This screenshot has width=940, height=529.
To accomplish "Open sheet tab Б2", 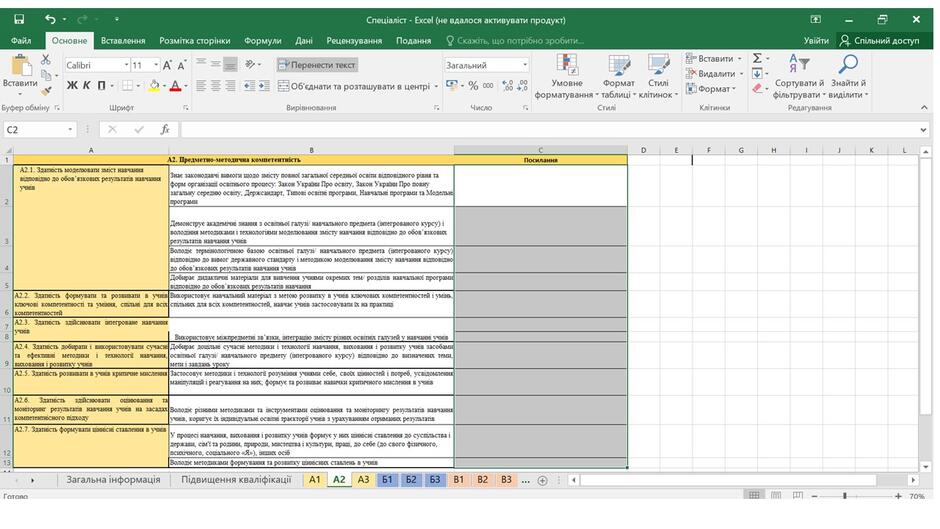I will pyautogui.click(x=411, y=480).
